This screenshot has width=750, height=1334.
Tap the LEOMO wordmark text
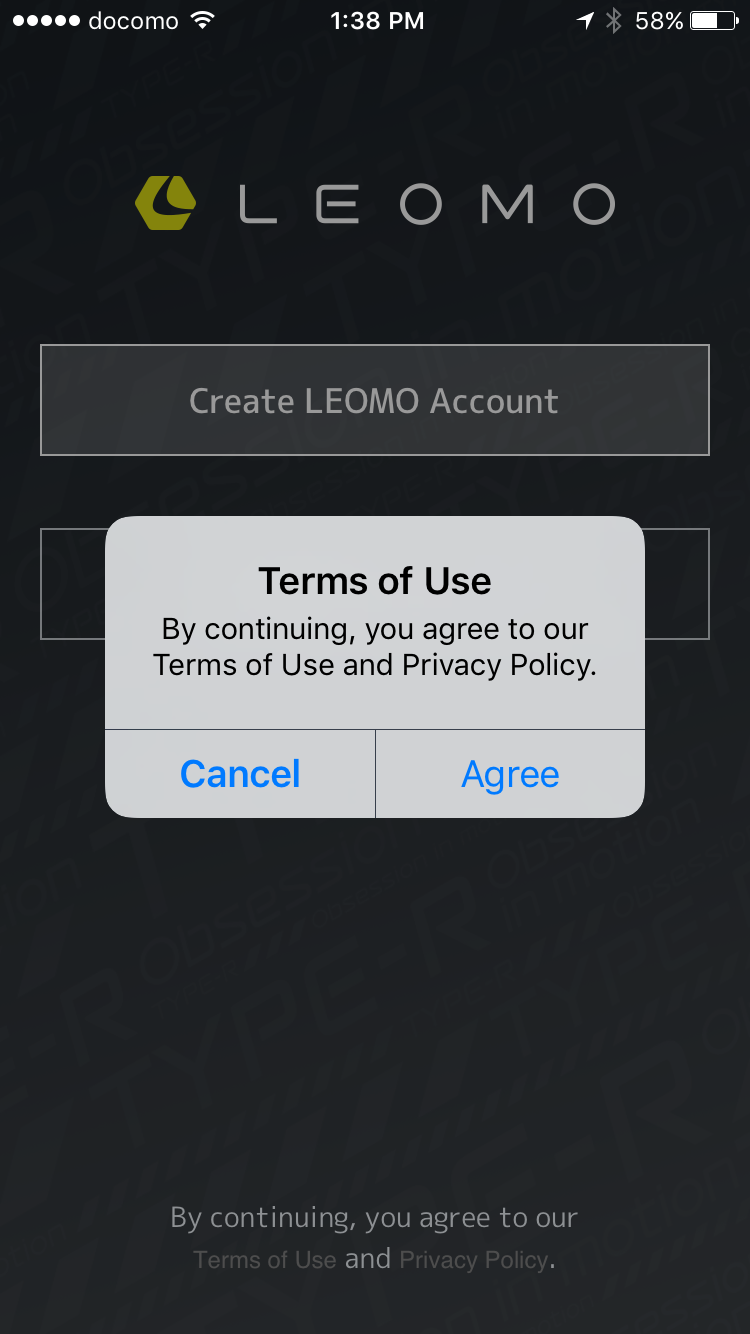coord(426,204)
